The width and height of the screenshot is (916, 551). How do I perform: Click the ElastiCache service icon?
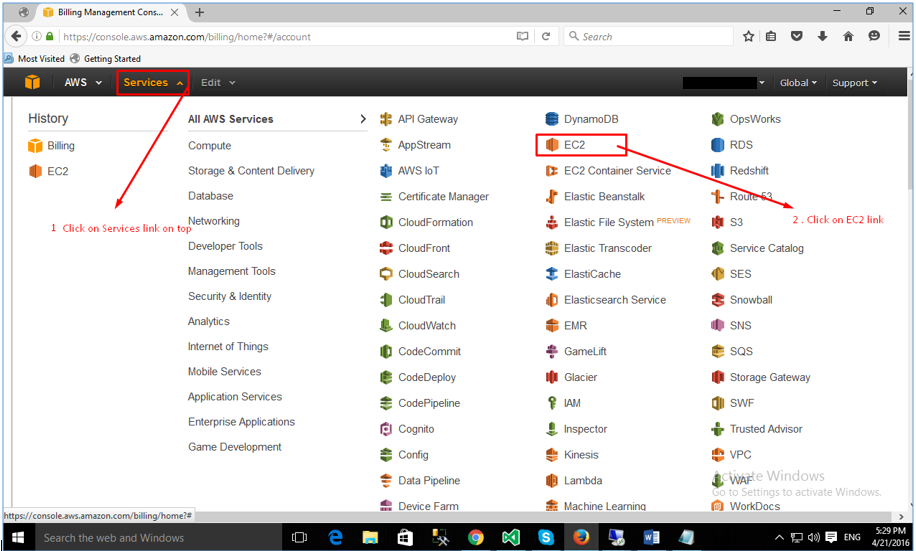tap(552, 273)
